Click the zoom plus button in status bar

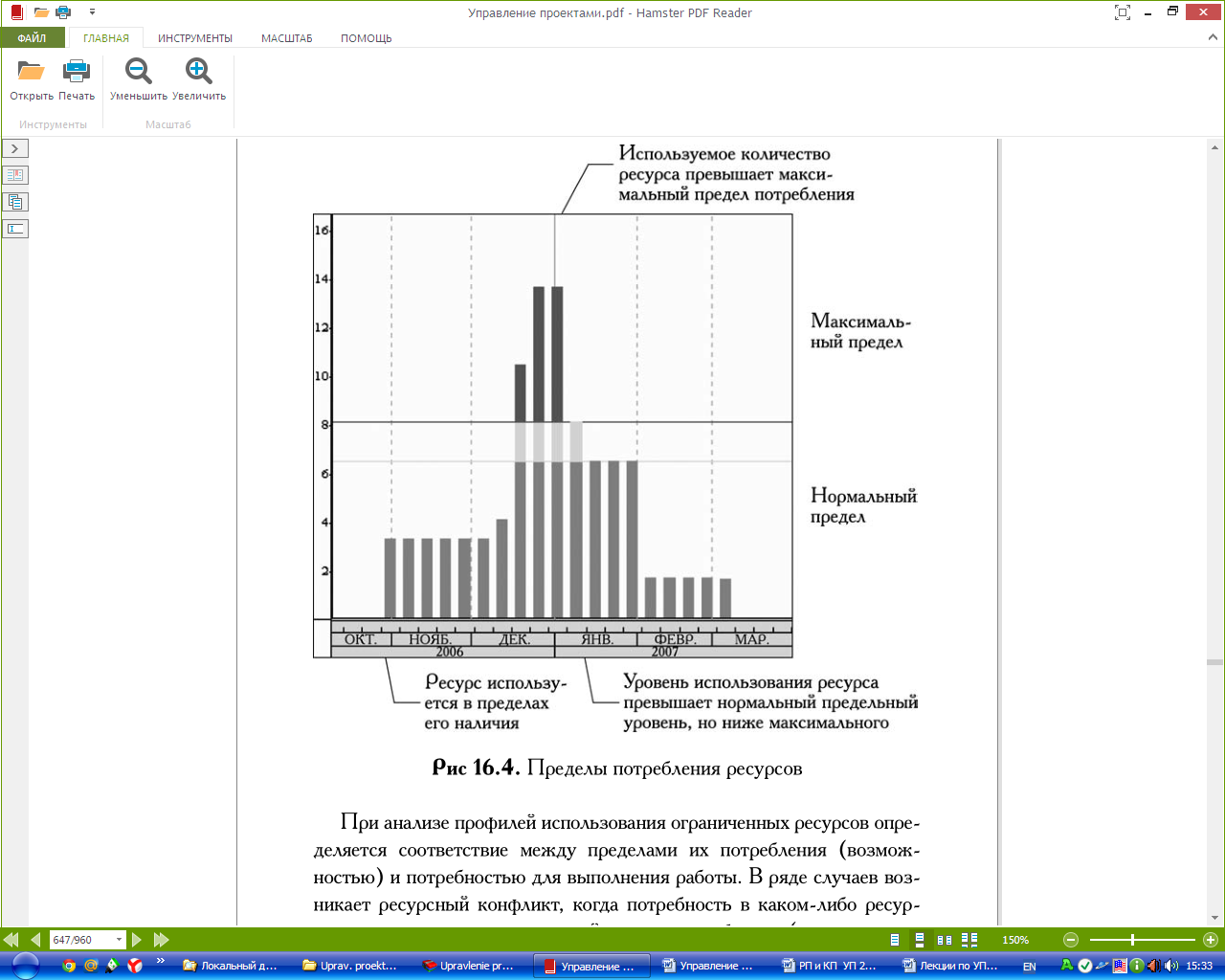1211,940
